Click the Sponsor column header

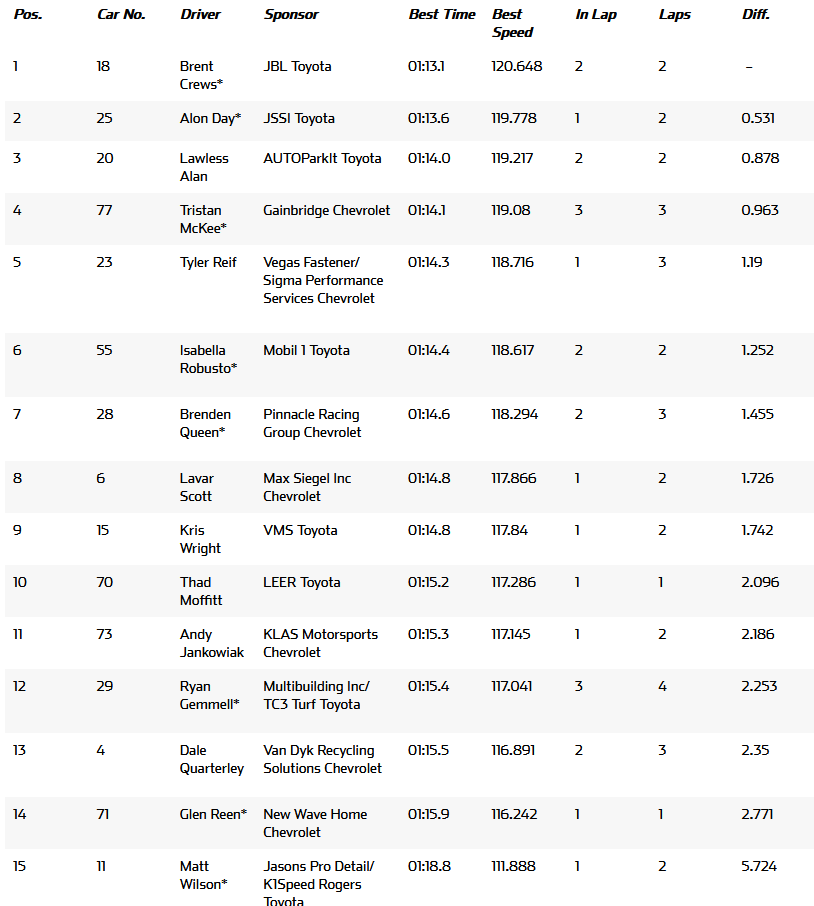point(291,14)
